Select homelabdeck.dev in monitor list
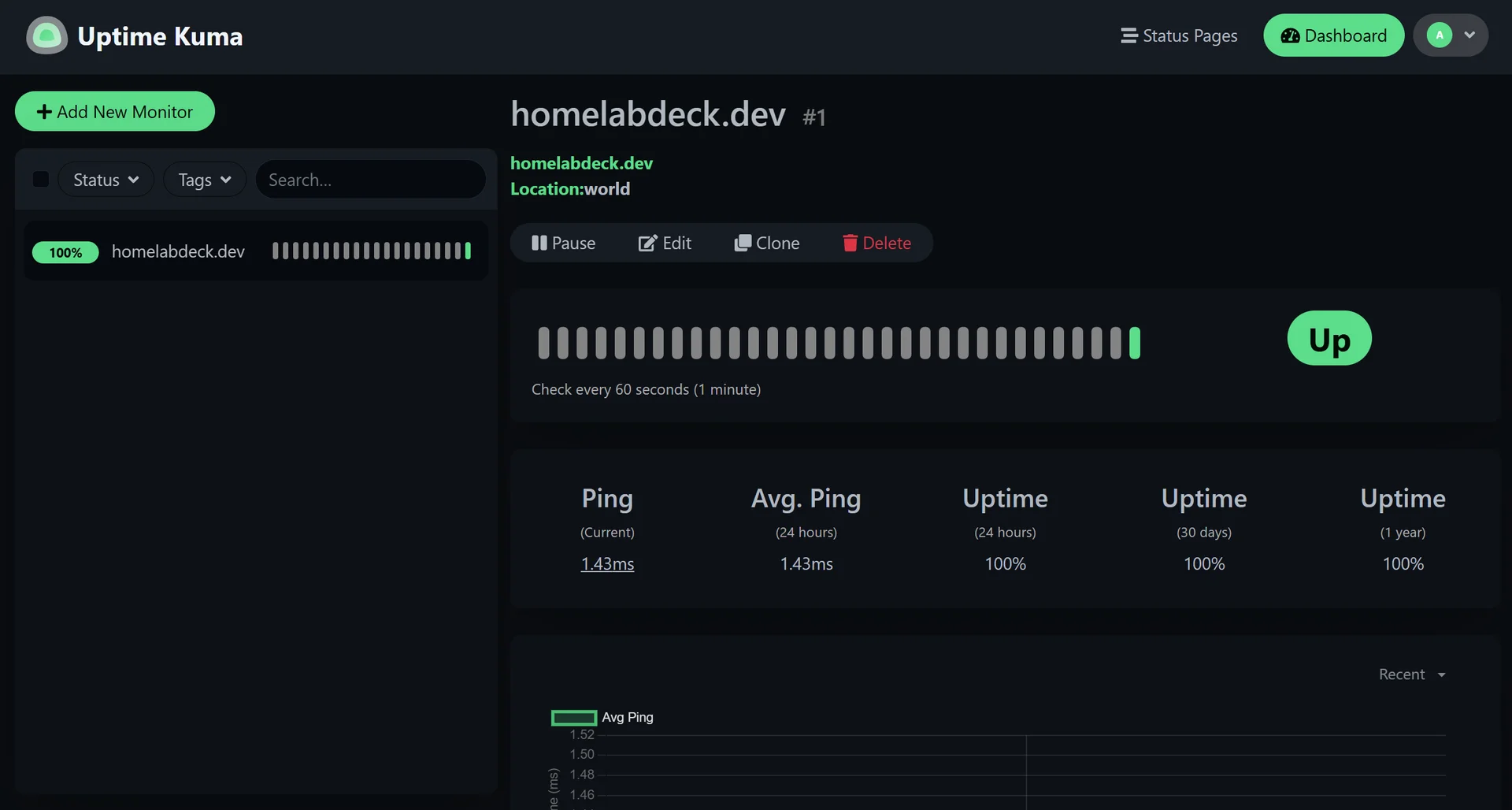This screenshot has height=810, width=1512. (256, 251)
